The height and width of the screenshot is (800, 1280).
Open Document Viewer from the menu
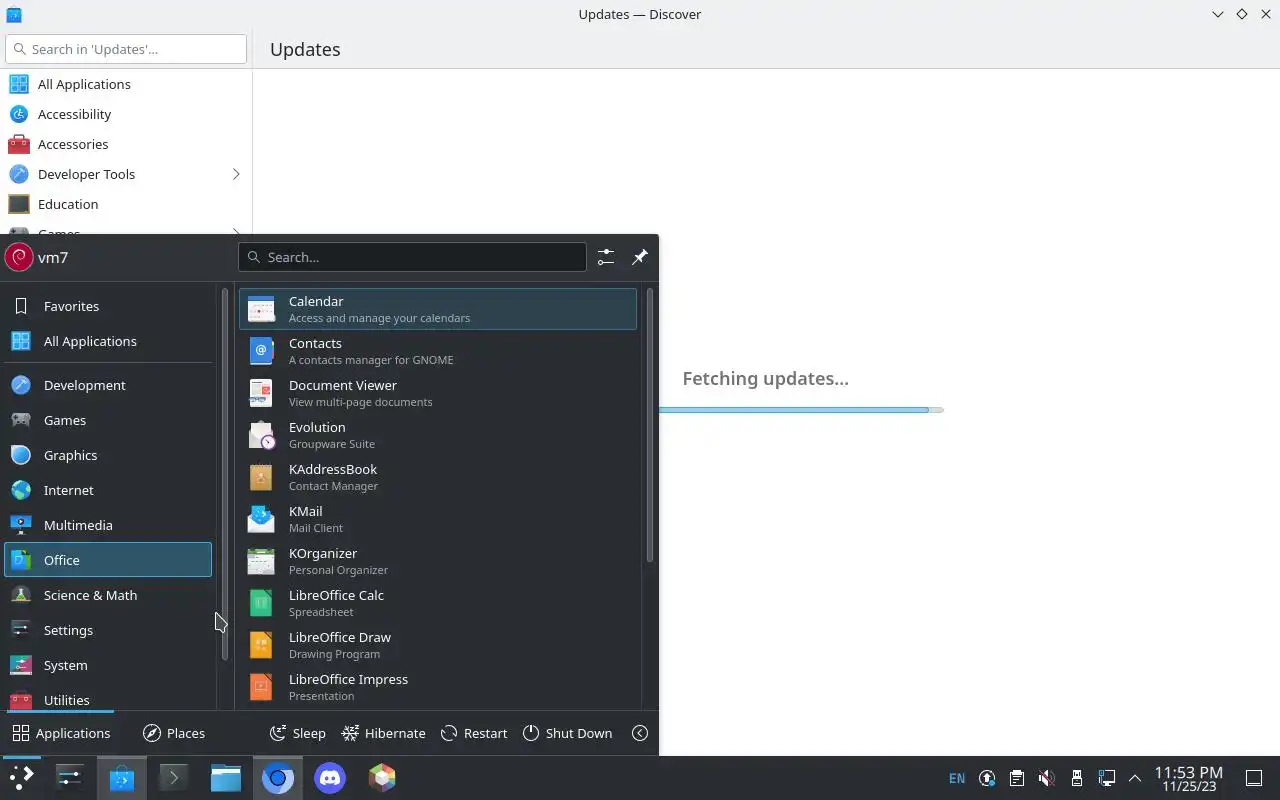[x=437, y=393]
